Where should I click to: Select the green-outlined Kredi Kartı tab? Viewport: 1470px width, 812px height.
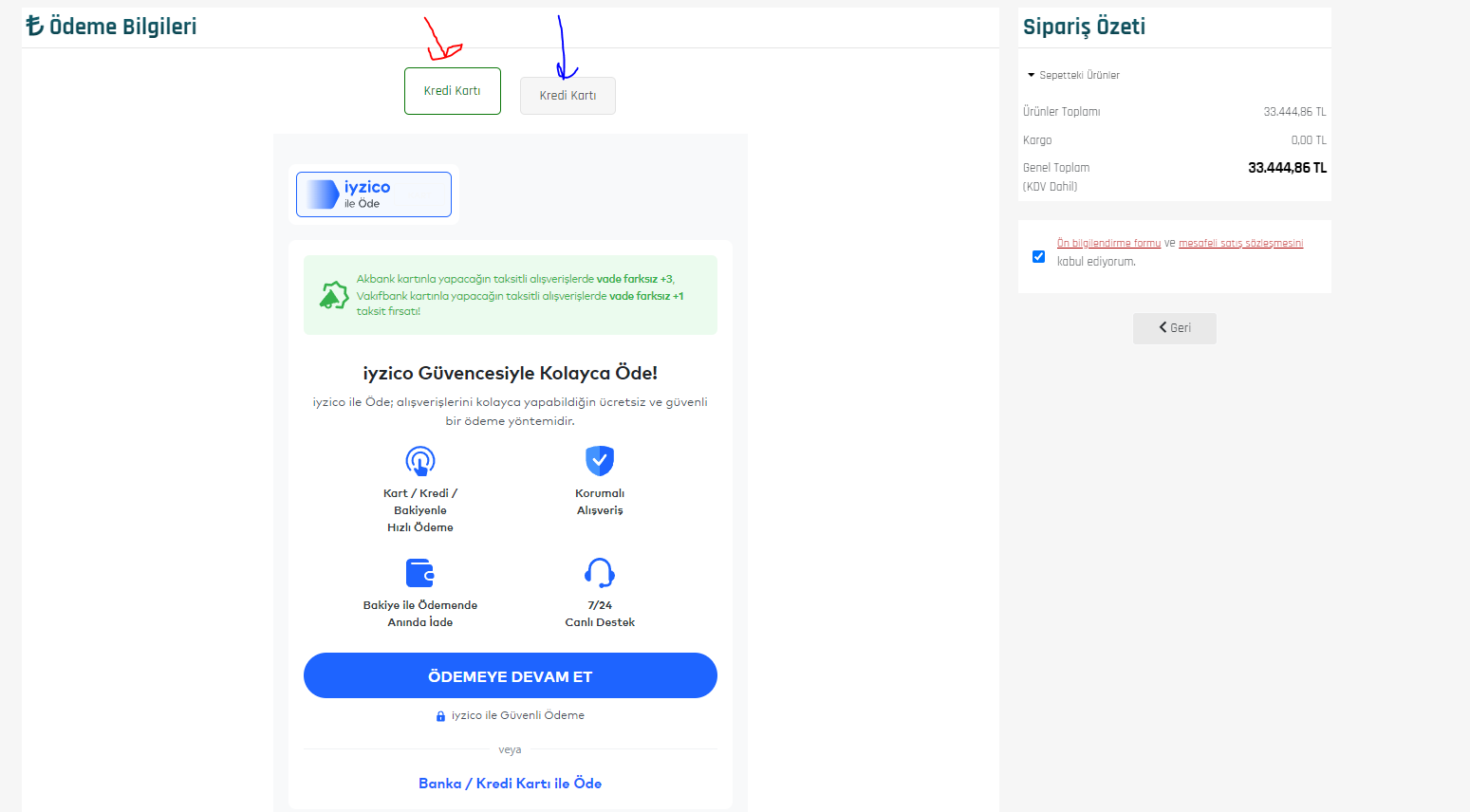452,91
